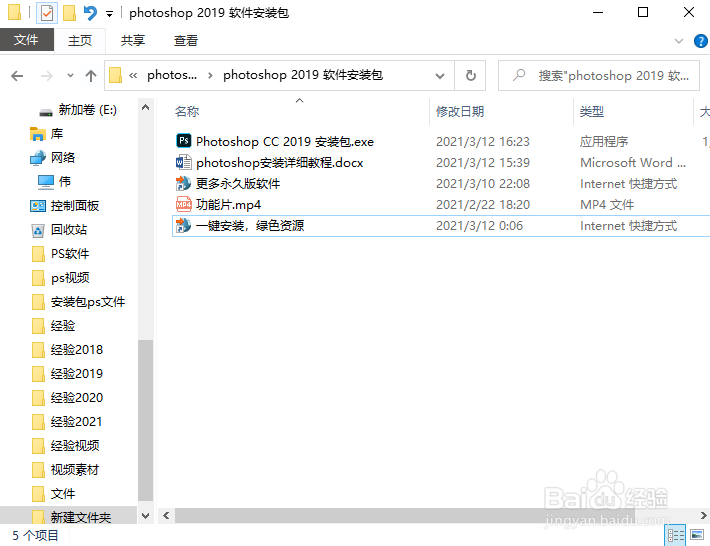The image size is (710, 546).
Task: Open the 文件 menu
Action: point(26,40)
